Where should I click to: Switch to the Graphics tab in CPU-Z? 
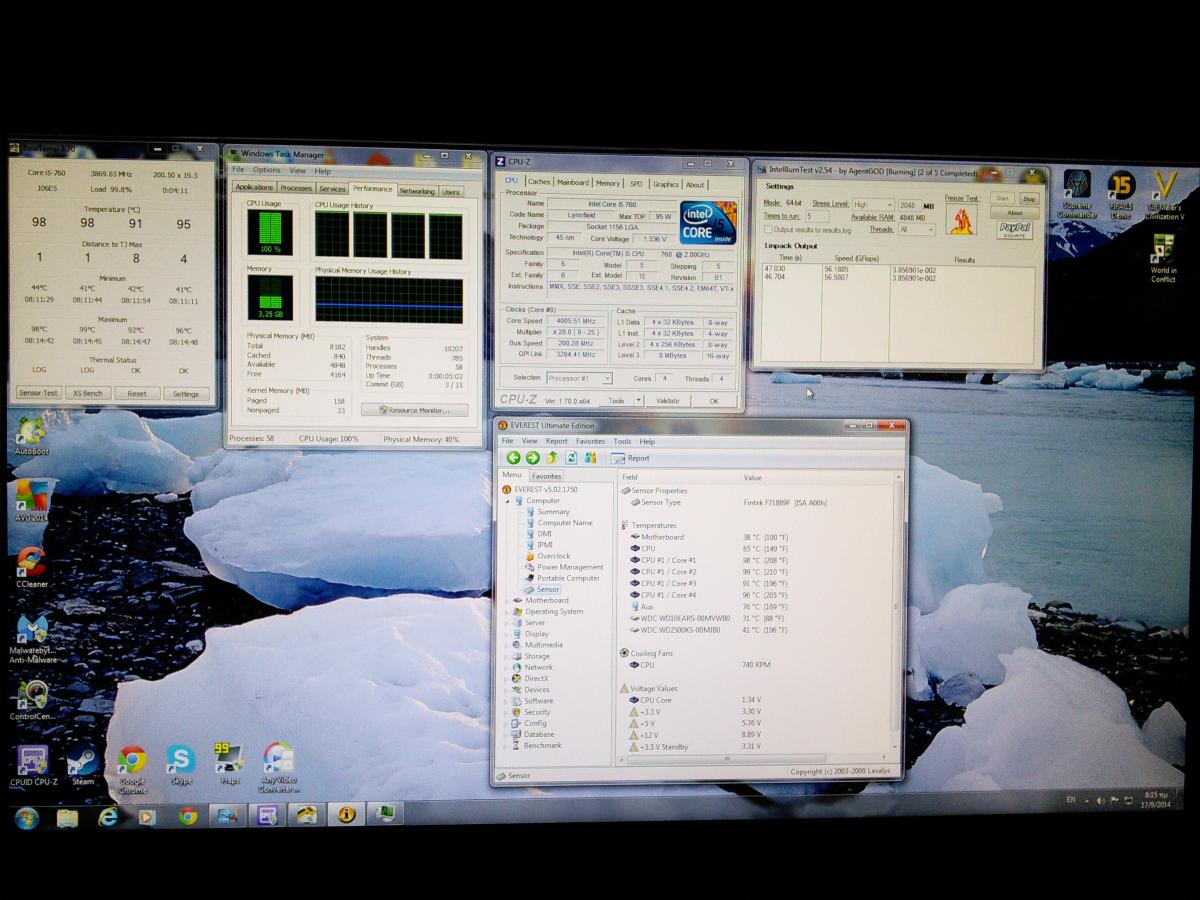coord(665,184)
